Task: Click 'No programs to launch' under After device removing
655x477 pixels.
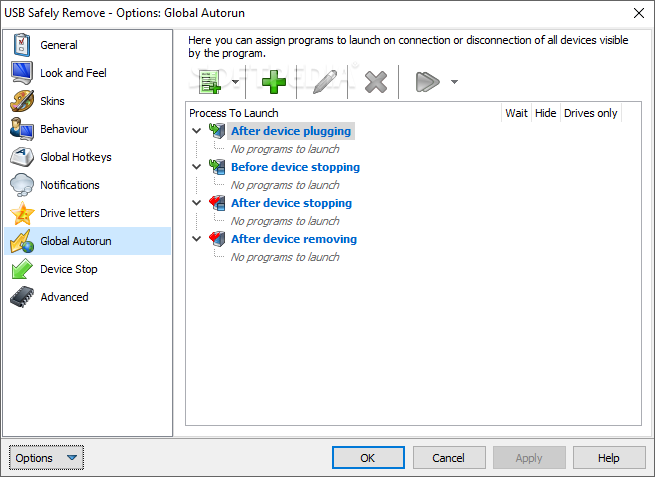Action: [x=285, y=256]
